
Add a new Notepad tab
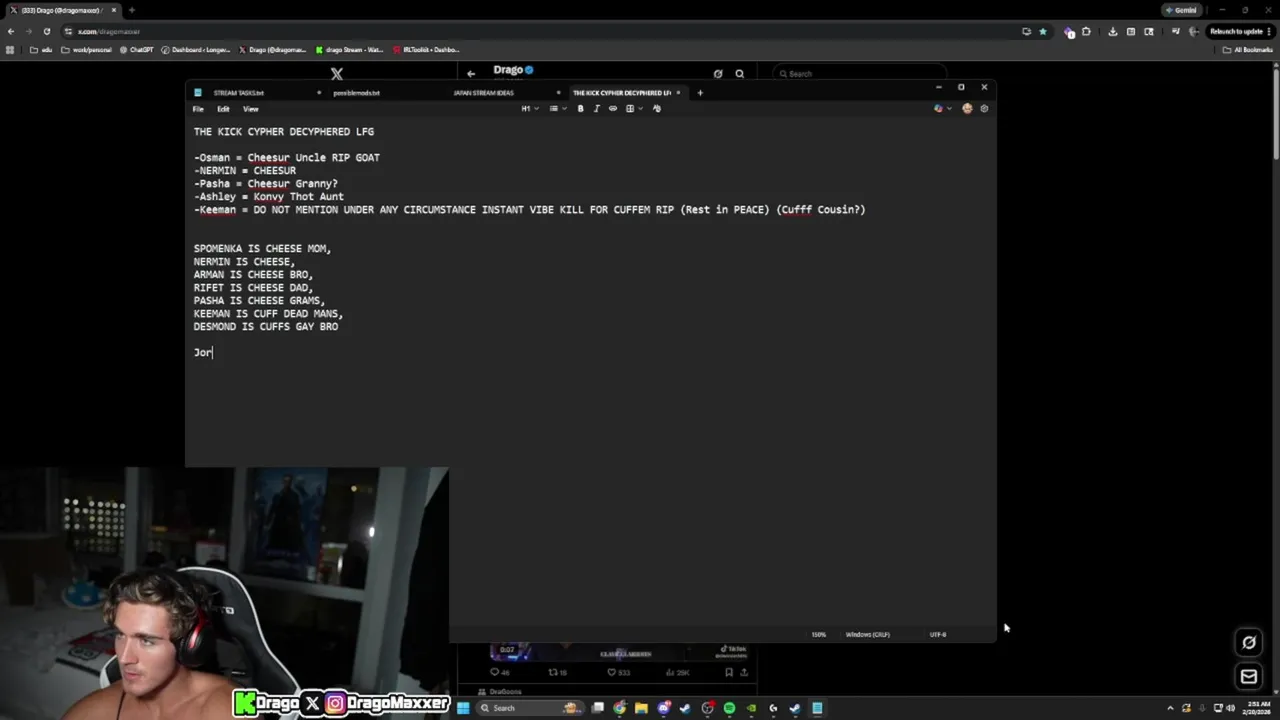(700, 93)
